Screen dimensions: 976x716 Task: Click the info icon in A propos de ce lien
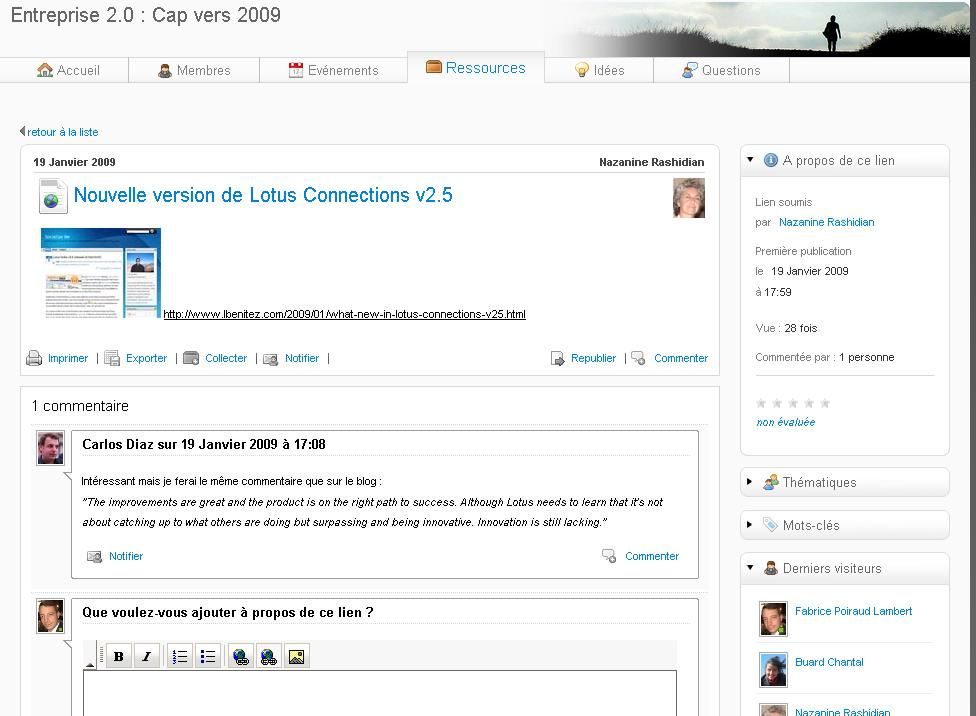point(771,160)
